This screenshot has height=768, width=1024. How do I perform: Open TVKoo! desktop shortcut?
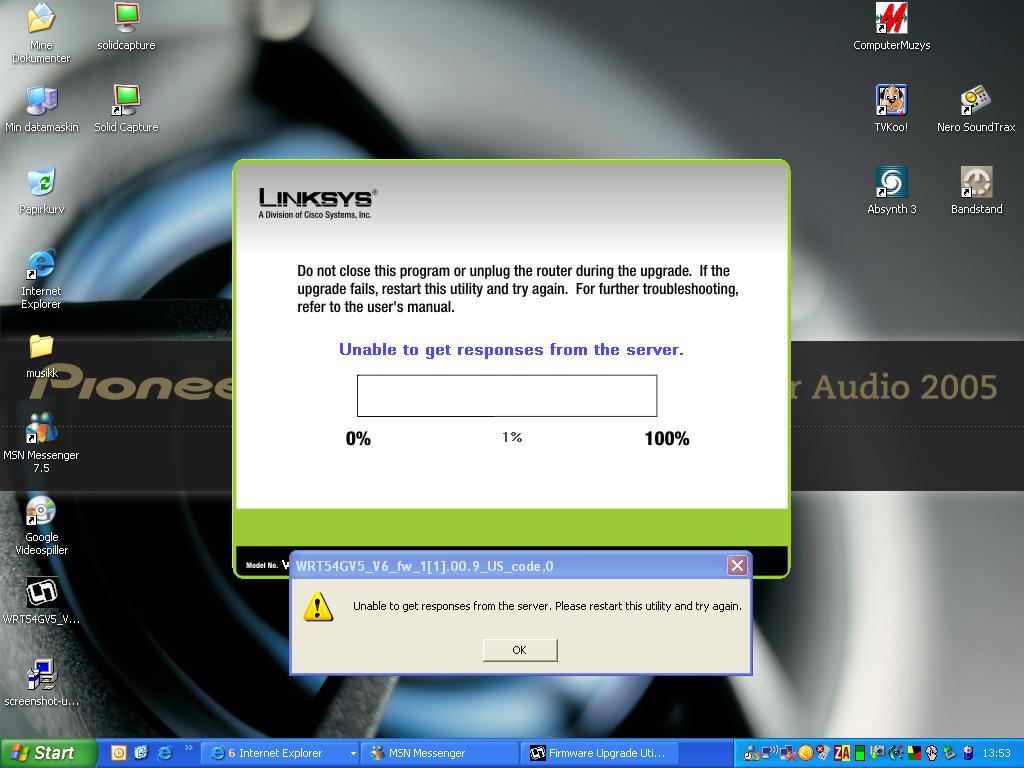coord(891,109)
